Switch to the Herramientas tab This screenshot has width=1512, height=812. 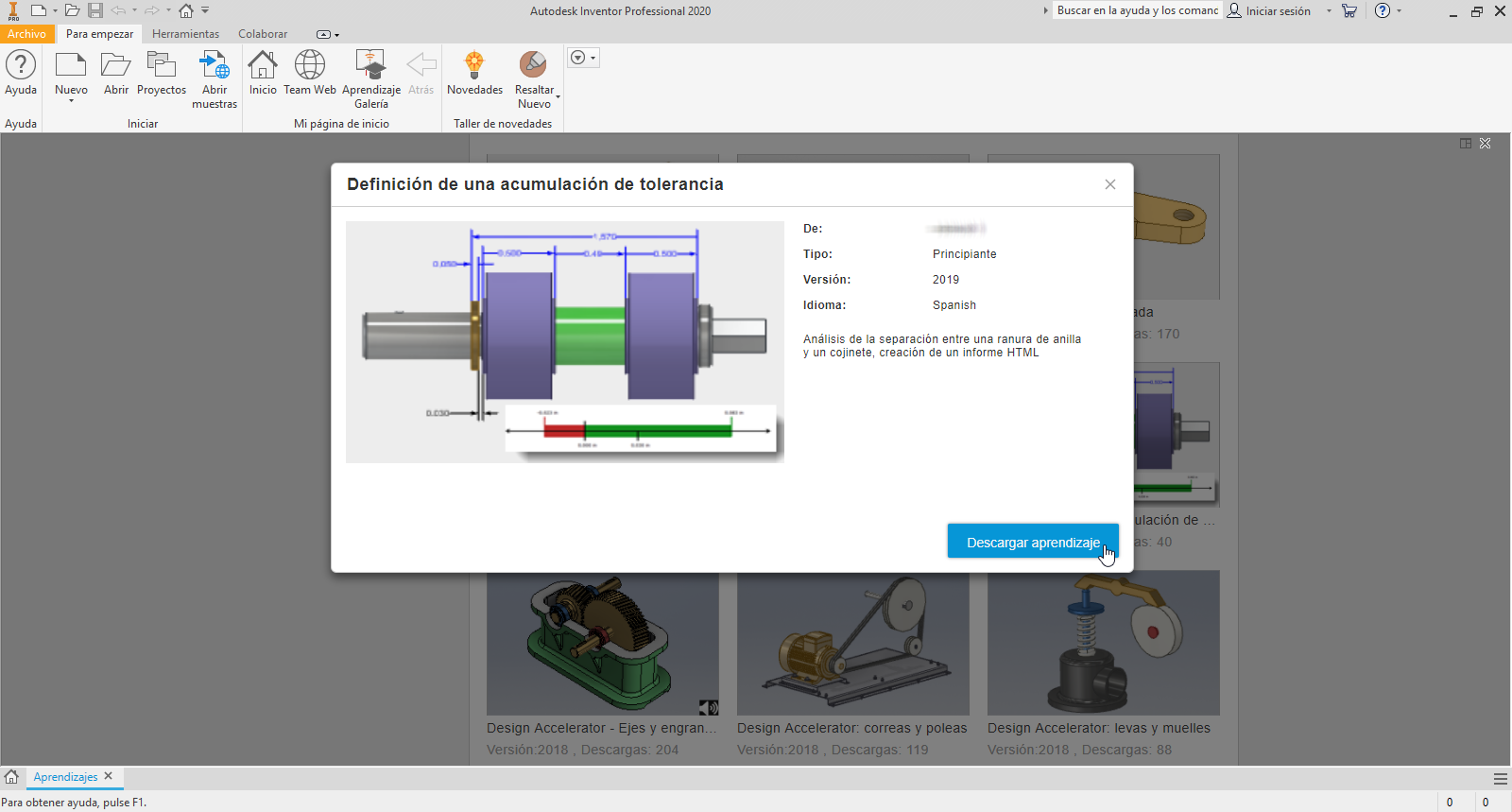point(185,34)
